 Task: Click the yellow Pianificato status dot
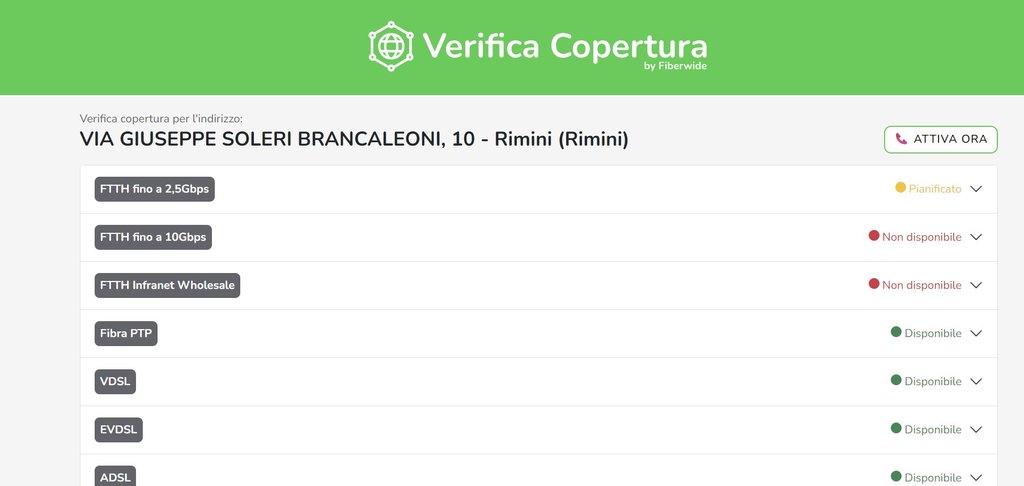click(900, 187)
